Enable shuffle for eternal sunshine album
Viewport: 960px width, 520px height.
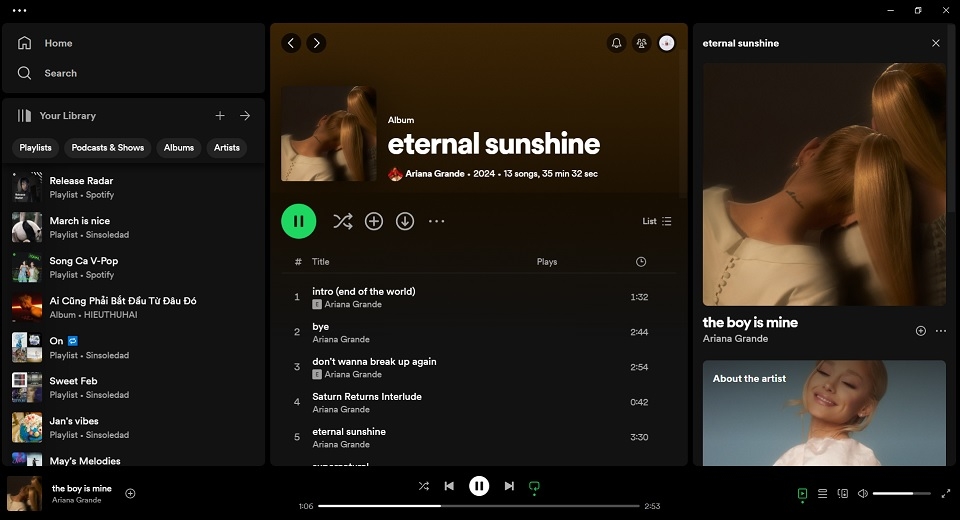pos(343,221)
